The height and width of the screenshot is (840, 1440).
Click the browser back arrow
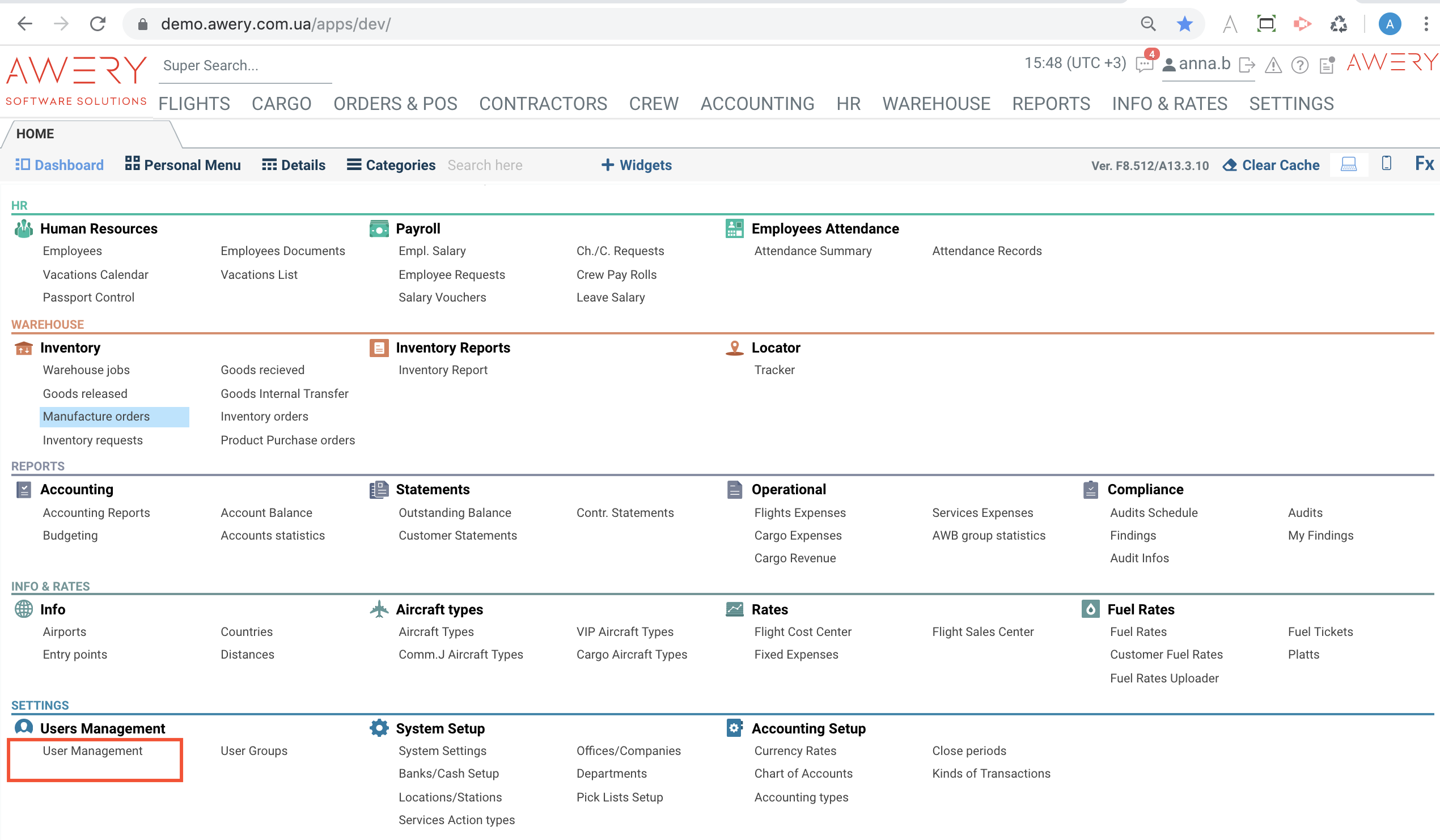[x=25, y=23]
